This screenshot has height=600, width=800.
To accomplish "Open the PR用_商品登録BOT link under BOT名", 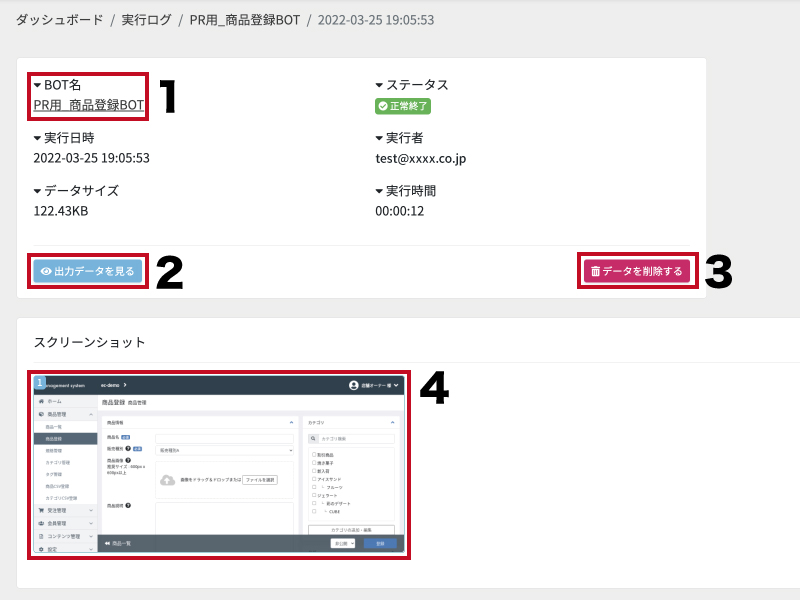I will pos(89,105).
